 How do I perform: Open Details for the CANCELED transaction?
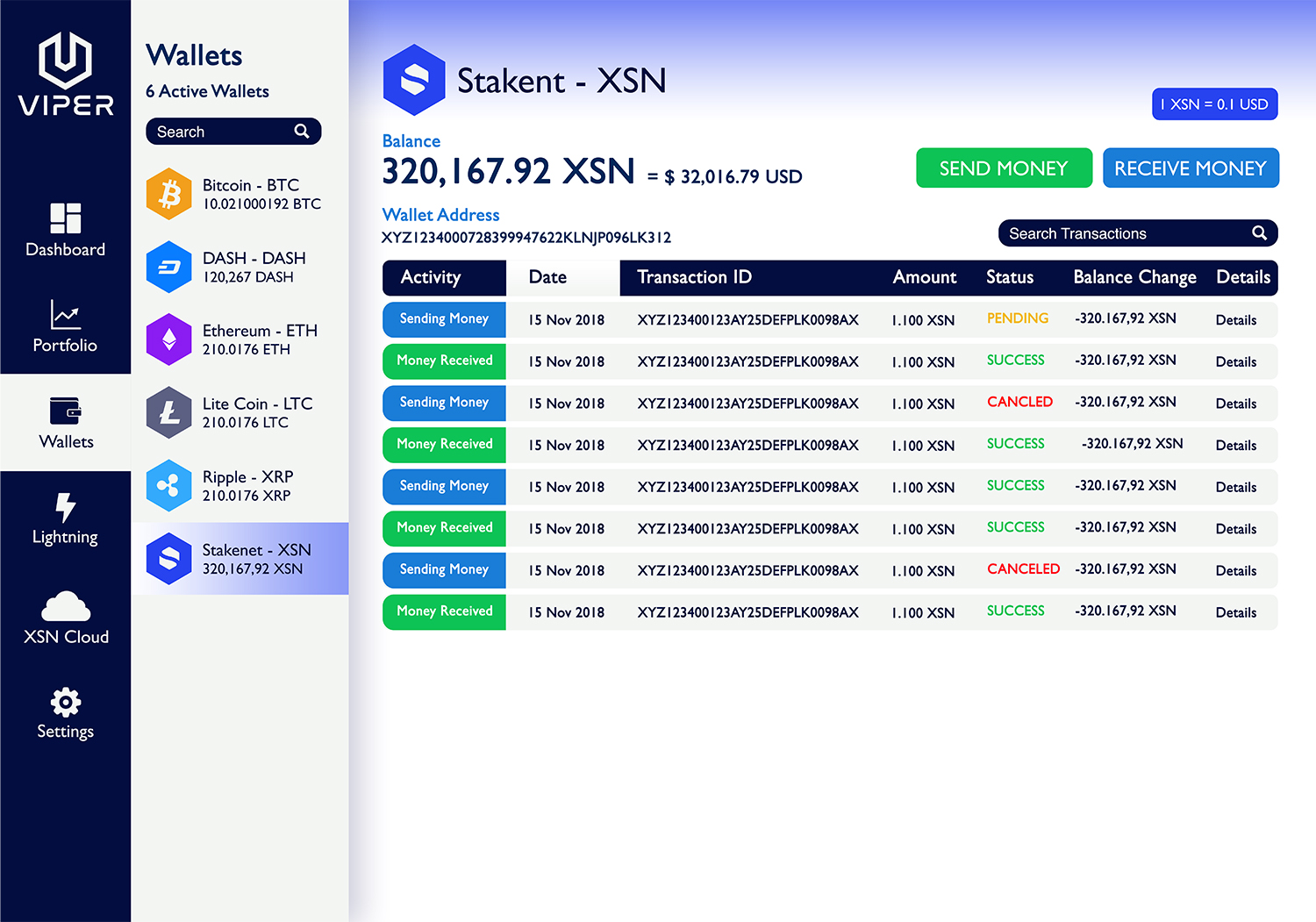point(1236,570)
